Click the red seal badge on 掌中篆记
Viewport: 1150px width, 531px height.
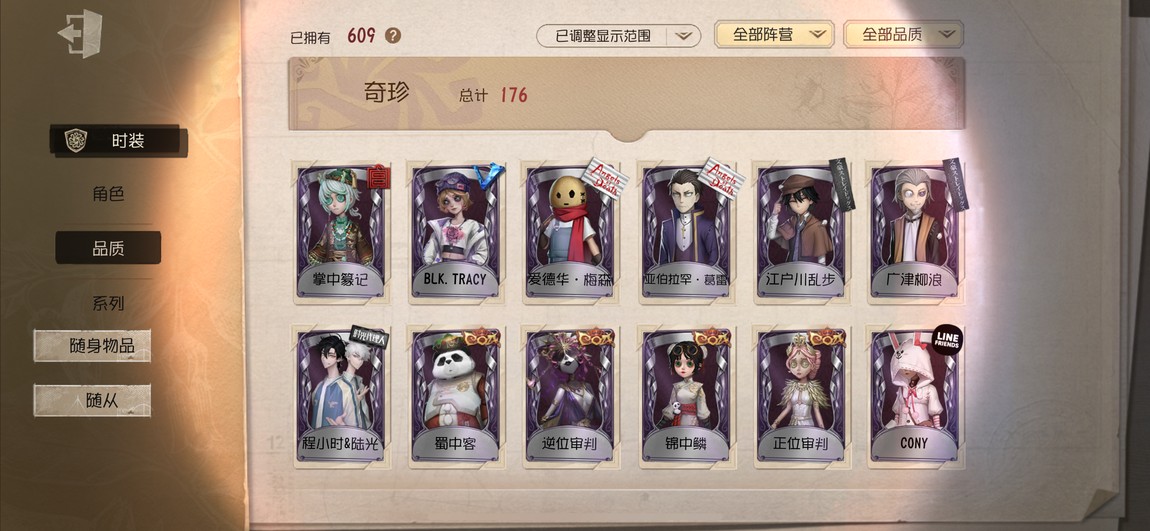tap(378, 177)
